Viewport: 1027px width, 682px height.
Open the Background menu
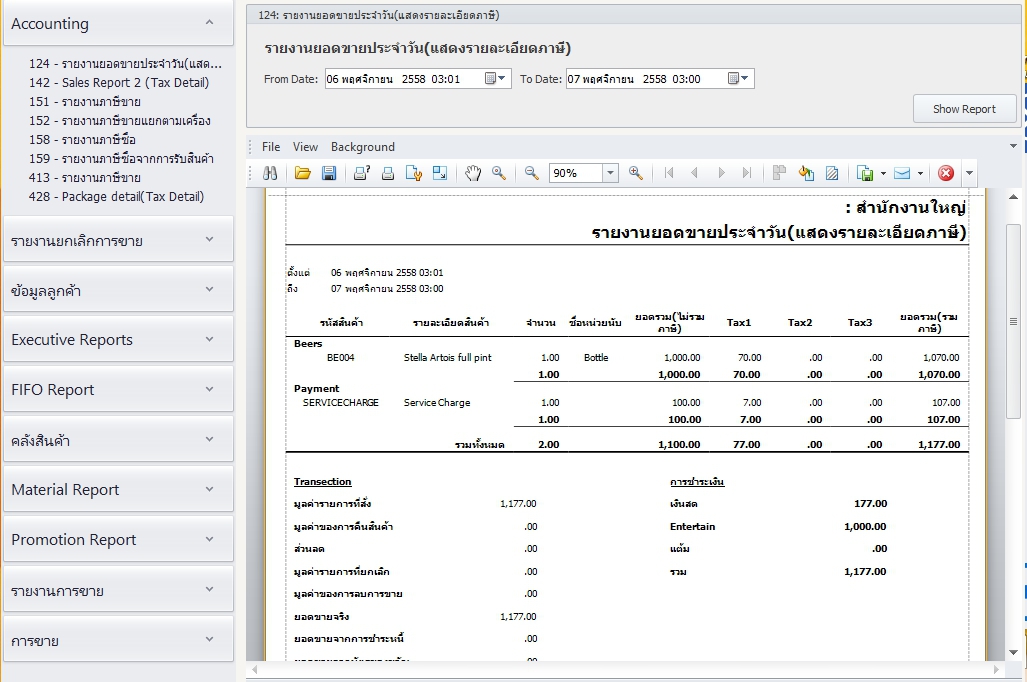(x=362, y=147)
